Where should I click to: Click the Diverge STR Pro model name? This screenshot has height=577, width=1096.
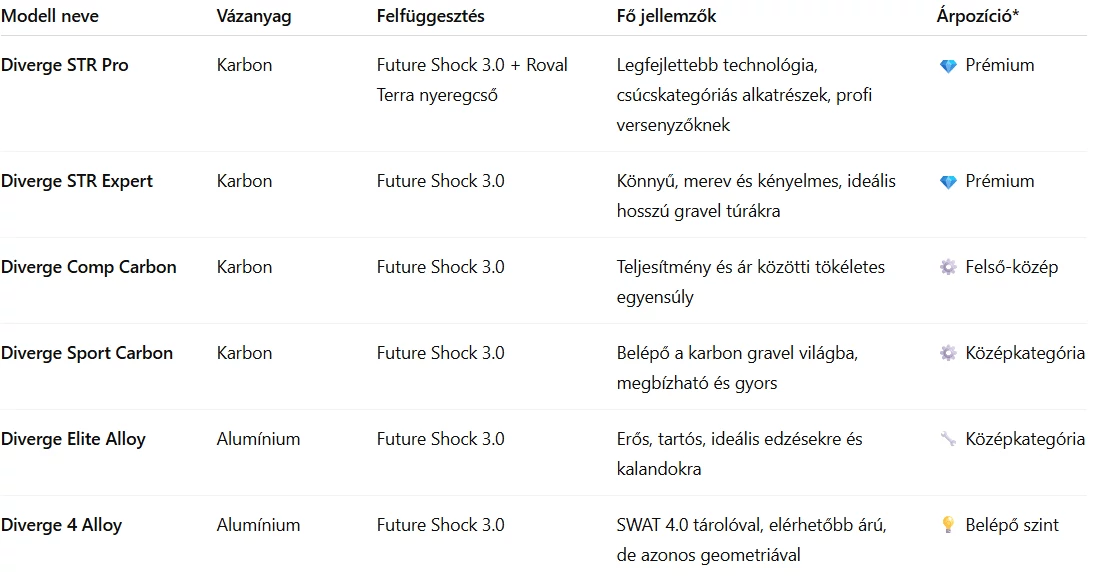(x=65, y=66)
